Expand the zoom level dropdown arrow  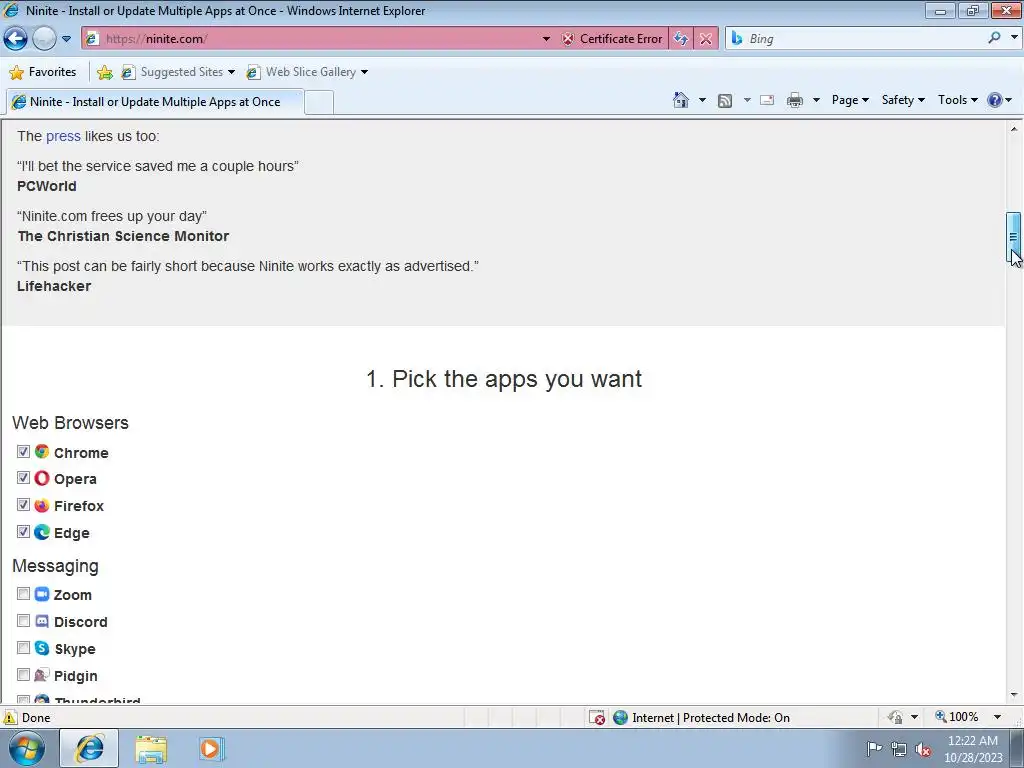997,717
